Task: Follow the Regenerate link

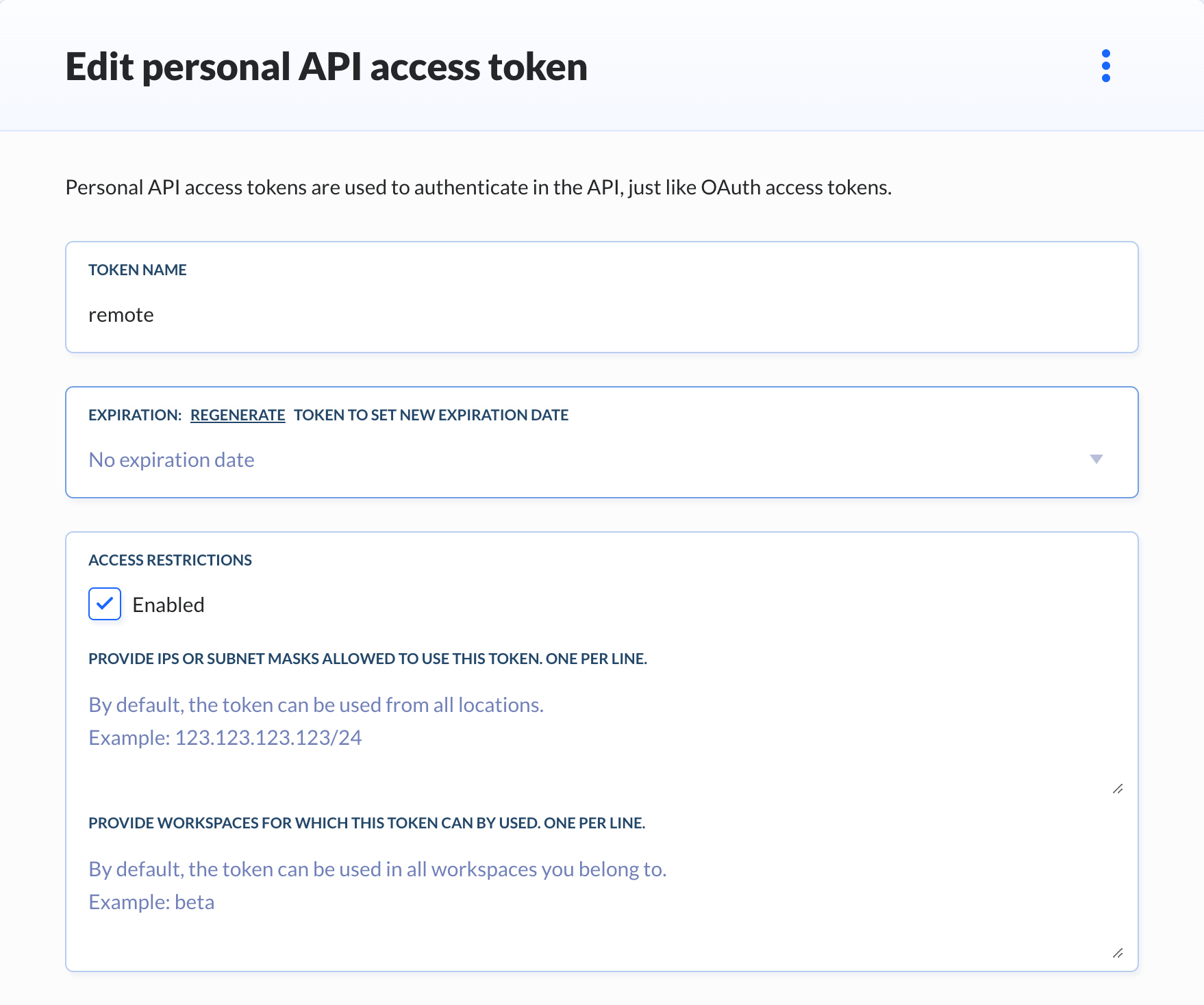Action: point(238,415)
